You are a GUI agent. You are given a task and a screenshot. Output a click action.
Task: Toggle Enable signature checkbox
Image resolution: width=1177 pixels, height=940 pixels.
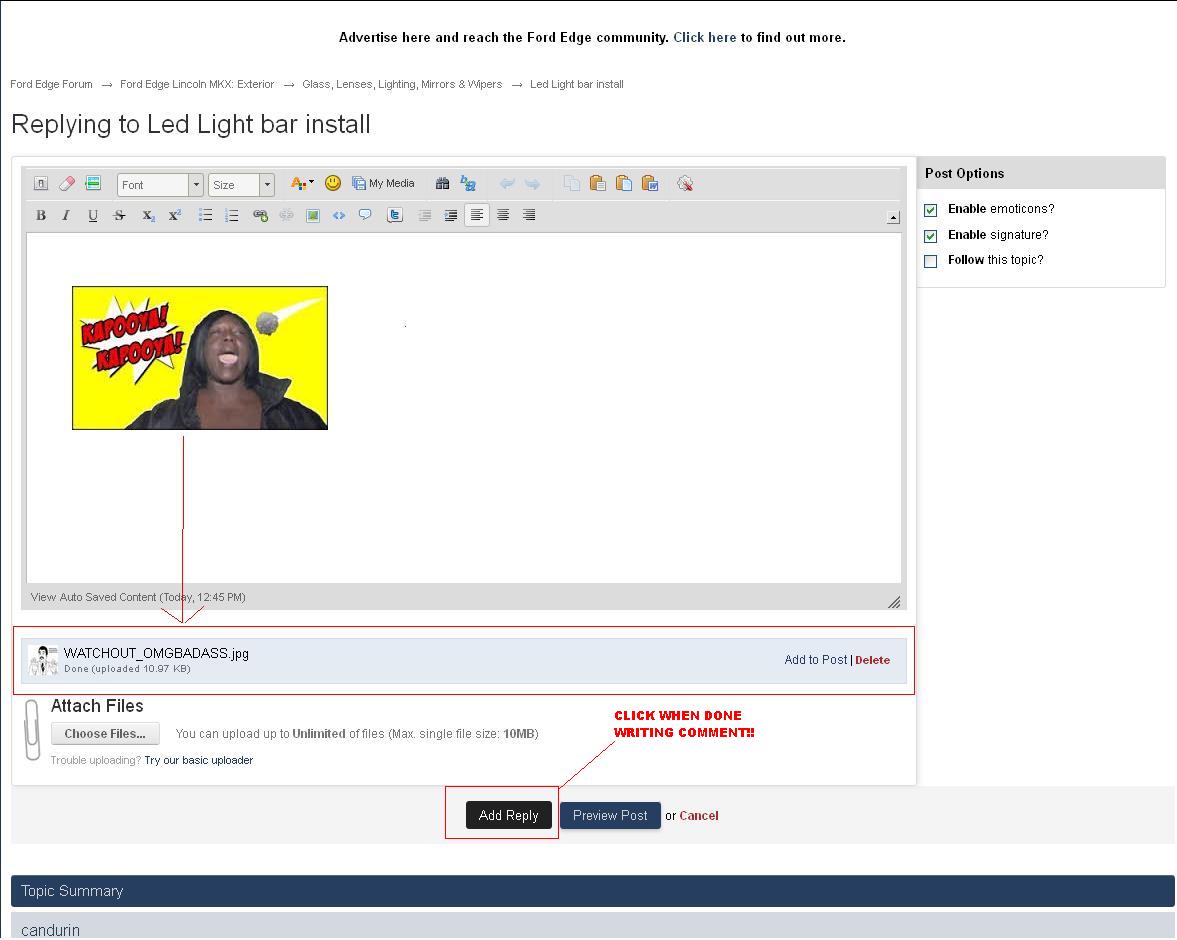pos(931,236)
